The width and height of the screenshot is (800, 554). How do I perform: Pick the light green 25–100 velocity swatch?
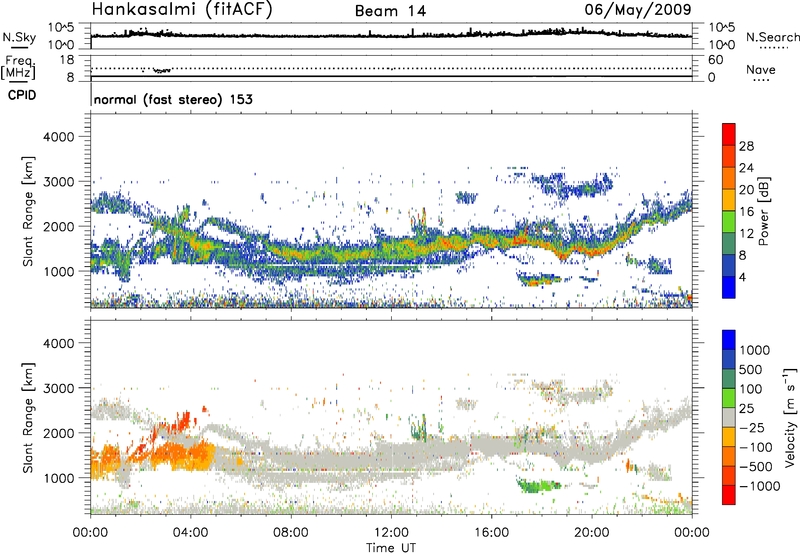(729, 398)
